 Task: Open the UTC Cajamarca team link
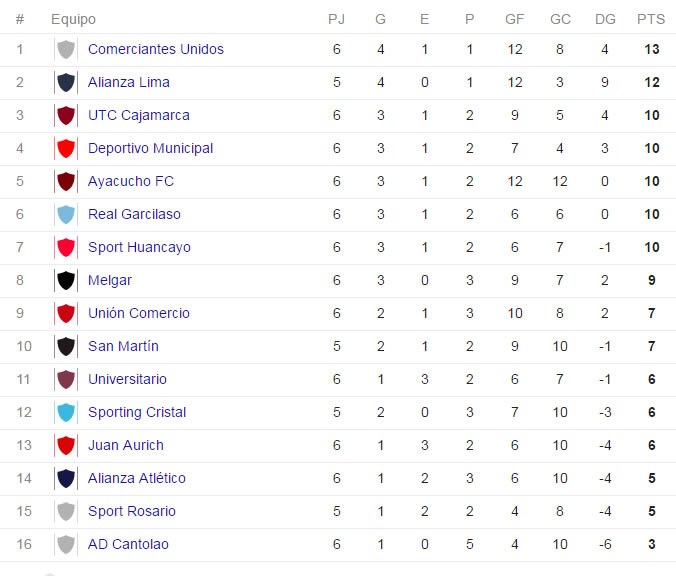click(139, 115)
